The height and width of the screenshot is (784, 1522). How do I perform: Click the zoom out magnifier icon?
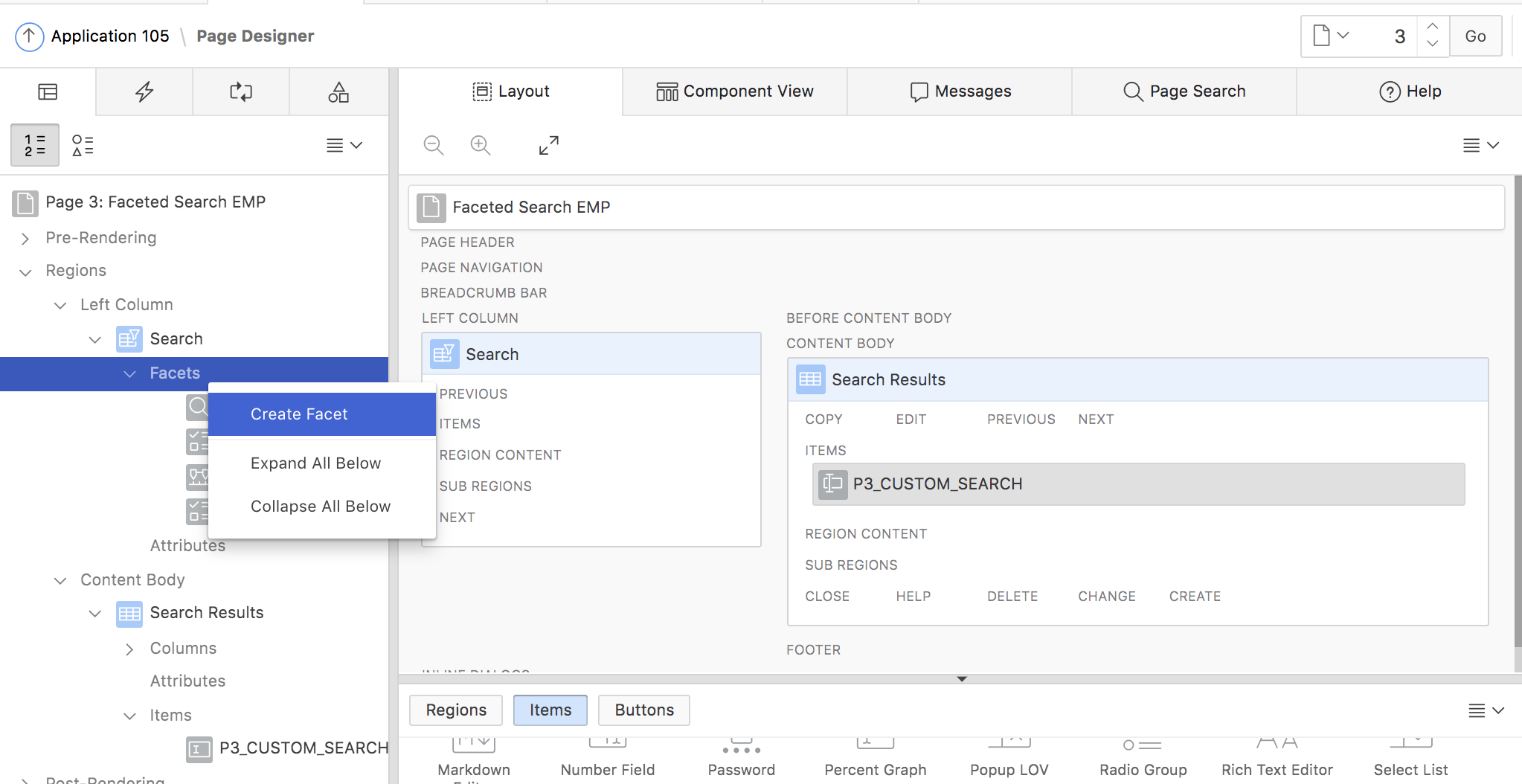(x=434, y=145)
